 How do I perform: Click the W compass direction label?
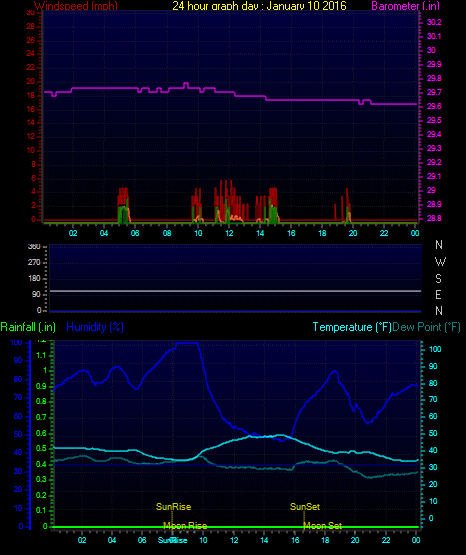[440, 262]
